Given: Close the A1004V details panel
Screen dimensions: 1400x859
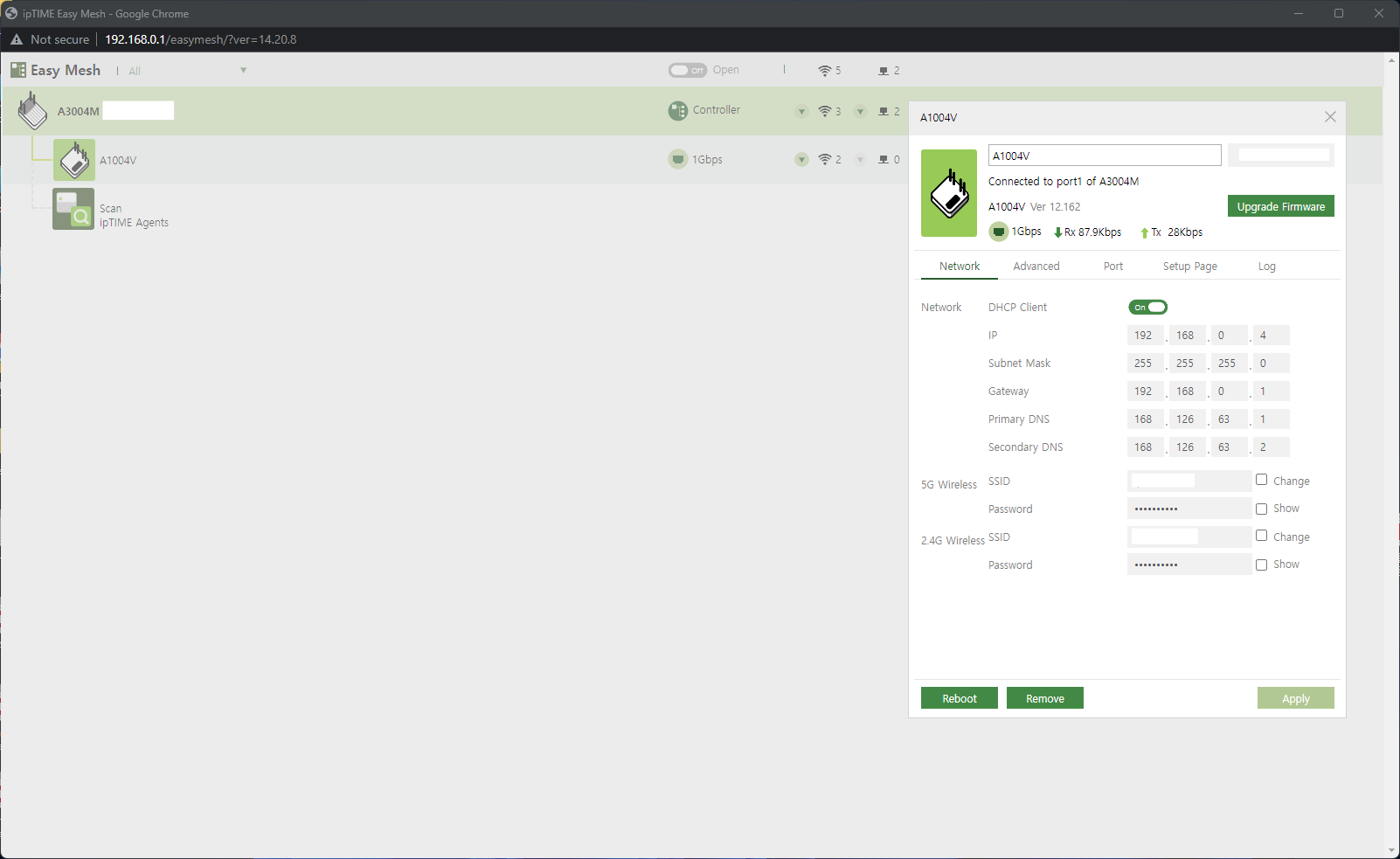Looking at the screenshot, I should tap(1330, 117).
